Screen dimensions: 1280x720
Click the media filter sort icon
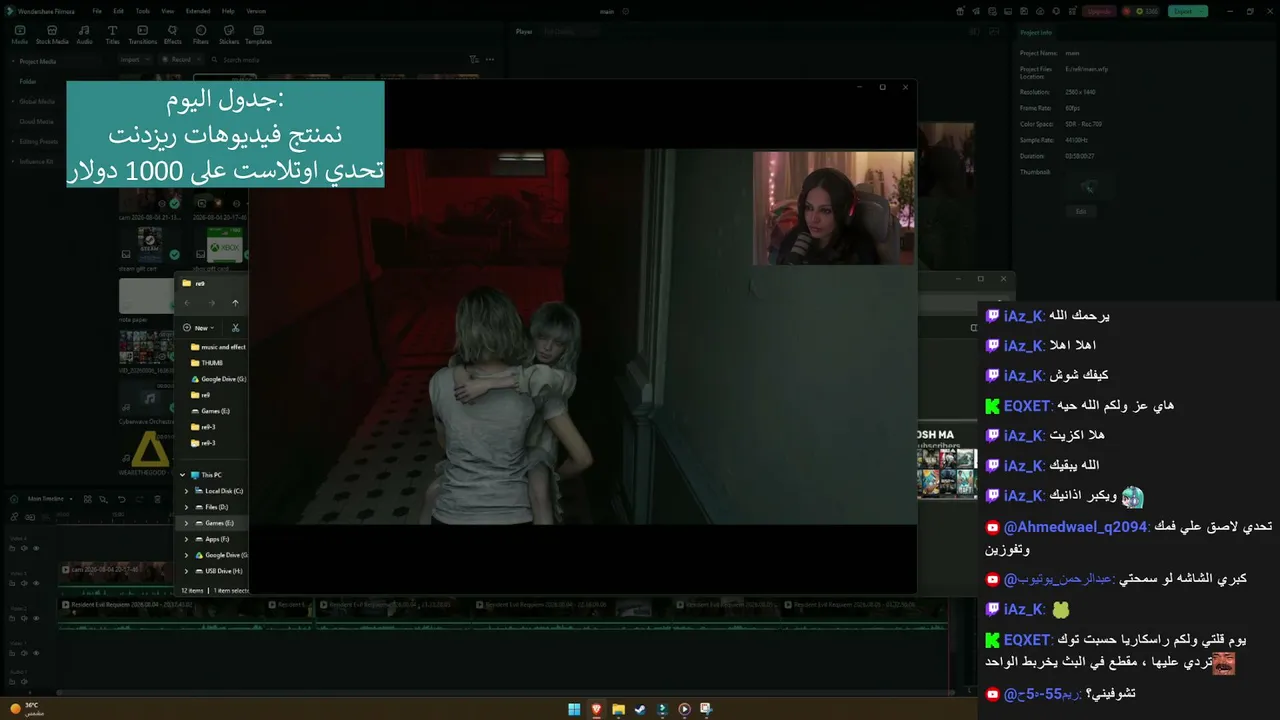tap(475, 60)
